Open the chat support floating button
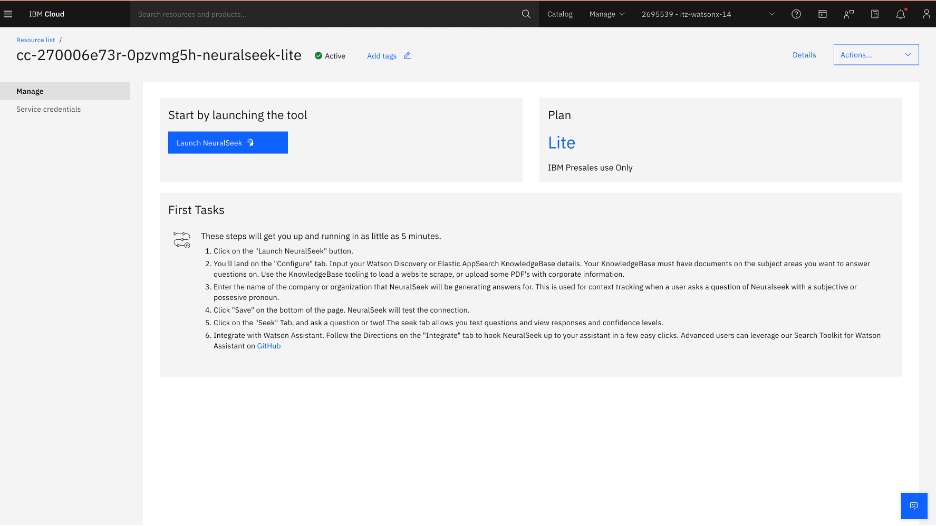 tap(913, 506)
